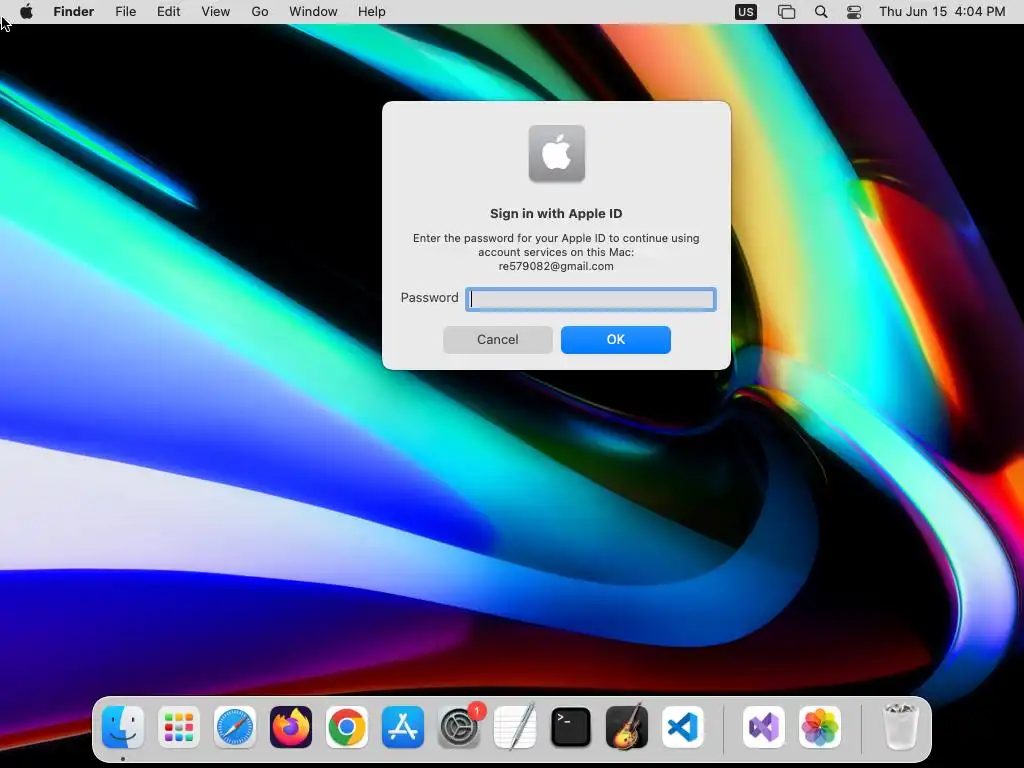Launch Visual Studio Code from Dock
The image size is (1024, 768).
point(682,727)
